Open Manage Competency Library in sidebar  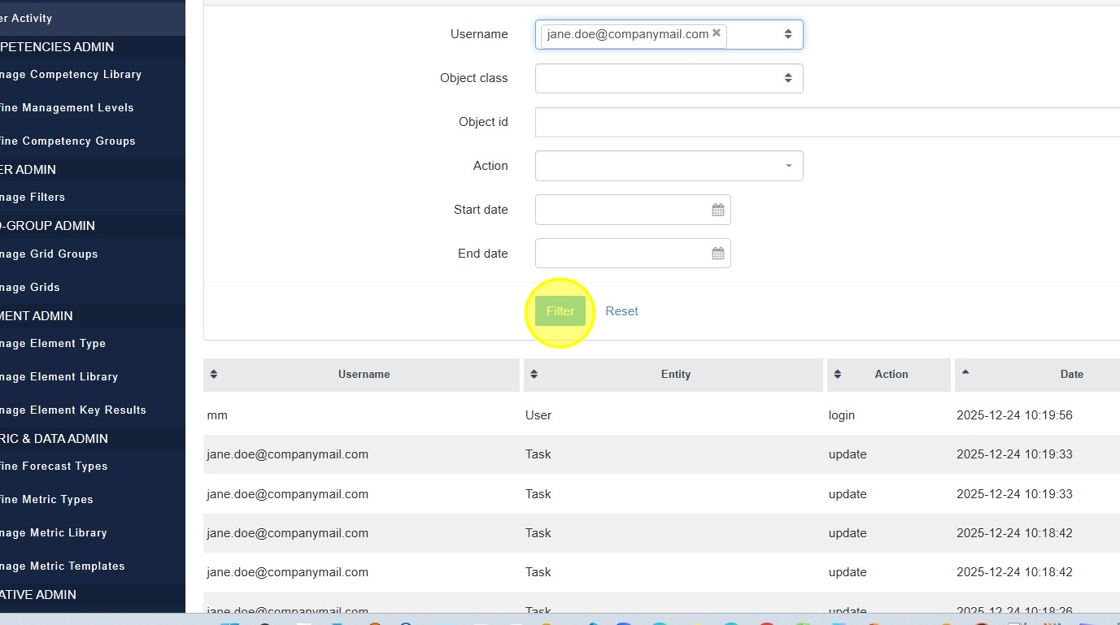[72, 75]
